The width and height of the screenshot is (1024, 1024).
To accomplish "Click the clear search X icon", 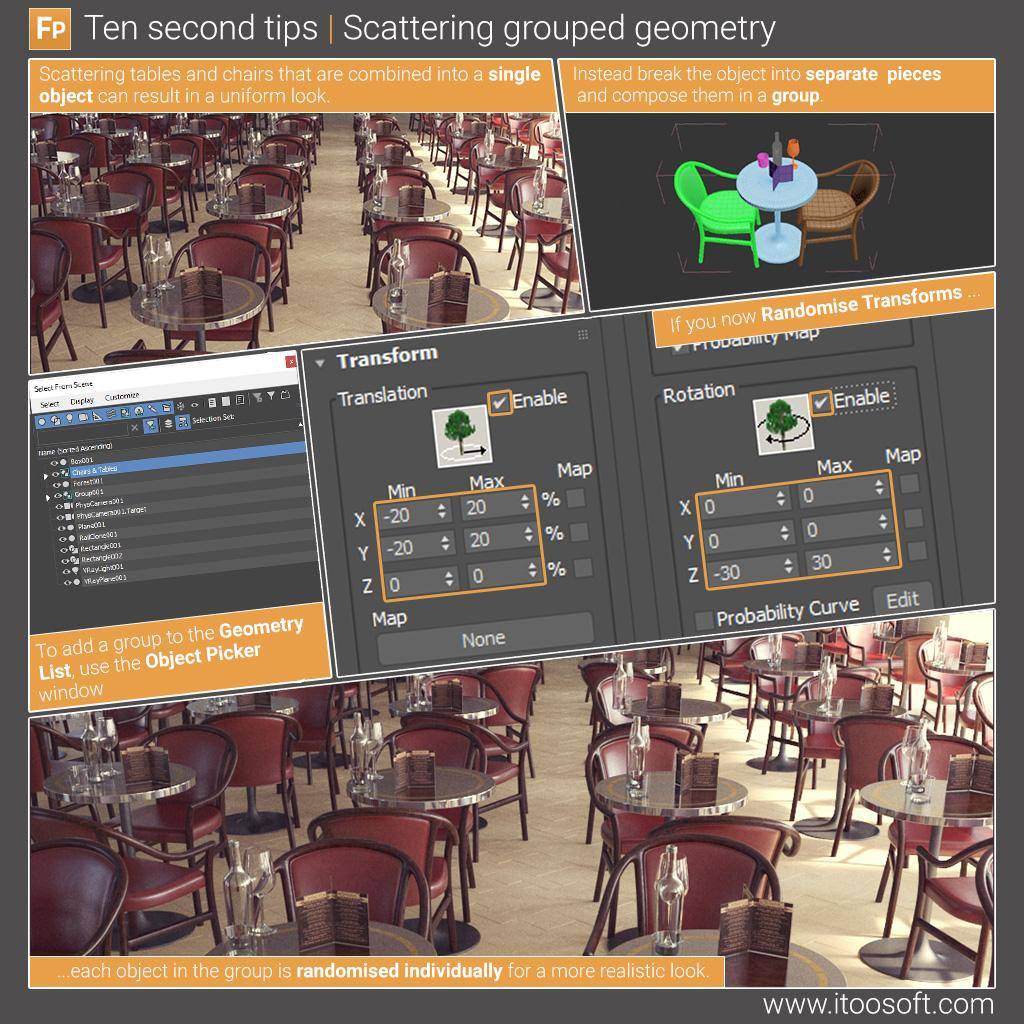I will pos(135,428).
